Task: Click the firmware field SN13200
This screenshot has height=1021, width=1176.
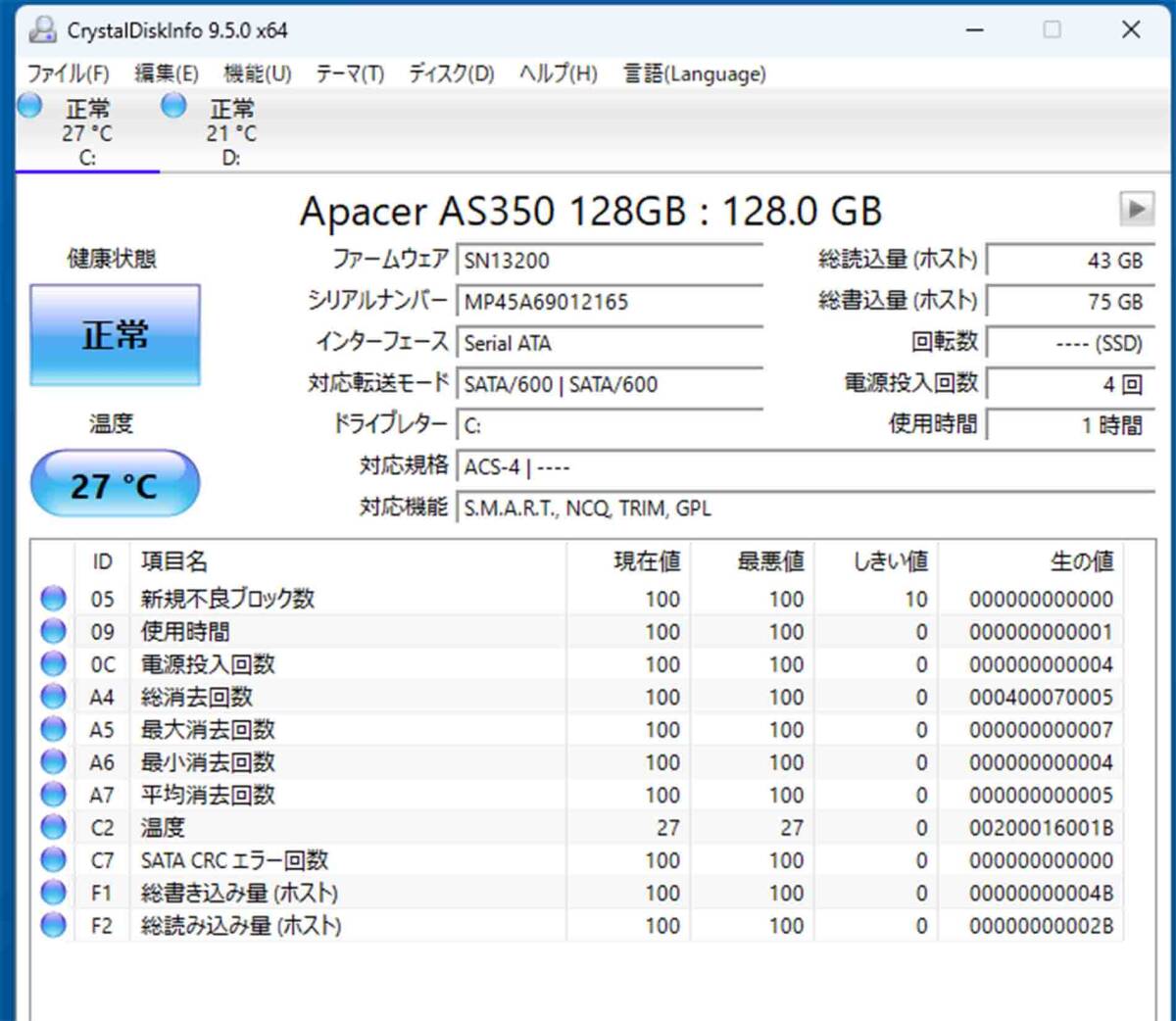Action: pos(610,261)
